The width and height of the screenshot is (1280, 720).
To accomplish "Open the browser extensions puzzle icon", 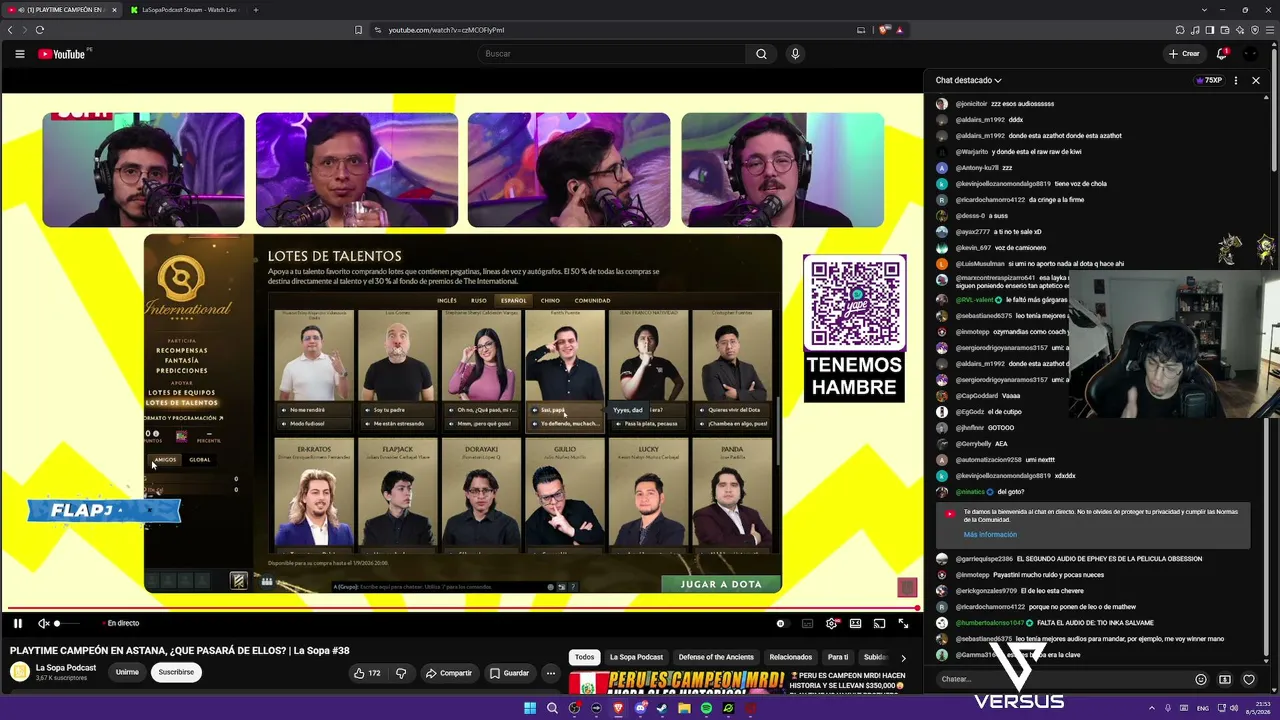I will [x=1180, y=30].
